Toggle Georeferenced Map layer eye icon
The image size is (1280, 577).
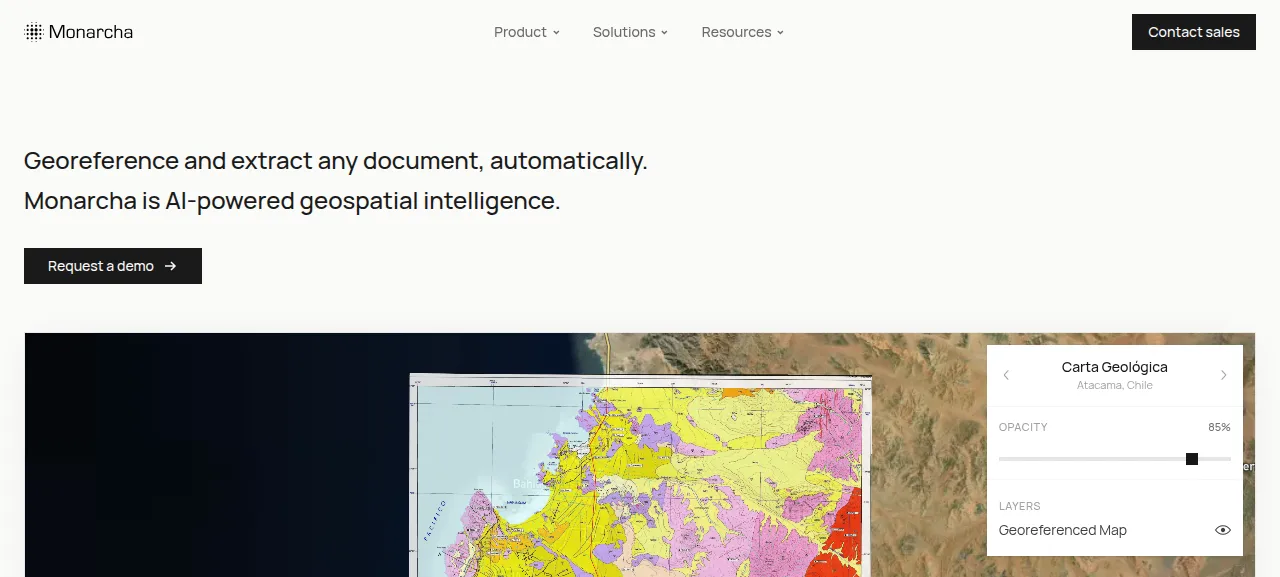(x=1222, y=530)
